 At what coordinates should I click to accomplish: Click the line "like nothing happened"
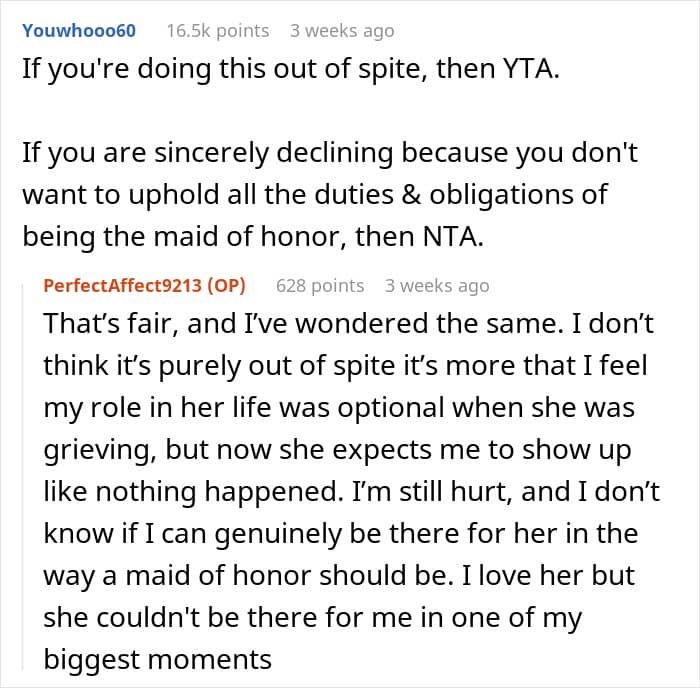[x=351, y=492]
